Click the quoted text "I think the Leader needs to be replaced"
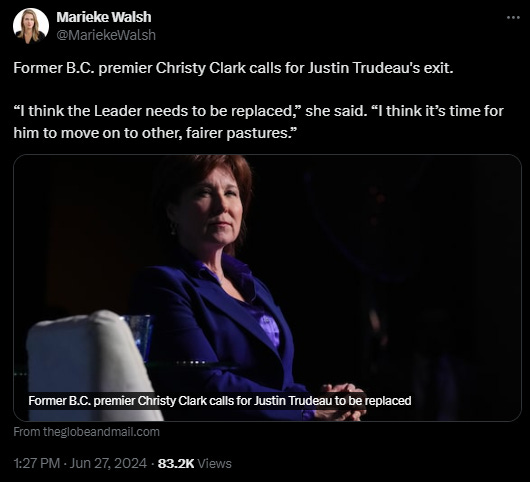The height and width of the screenshot is (482, 530). click(158, 111)
